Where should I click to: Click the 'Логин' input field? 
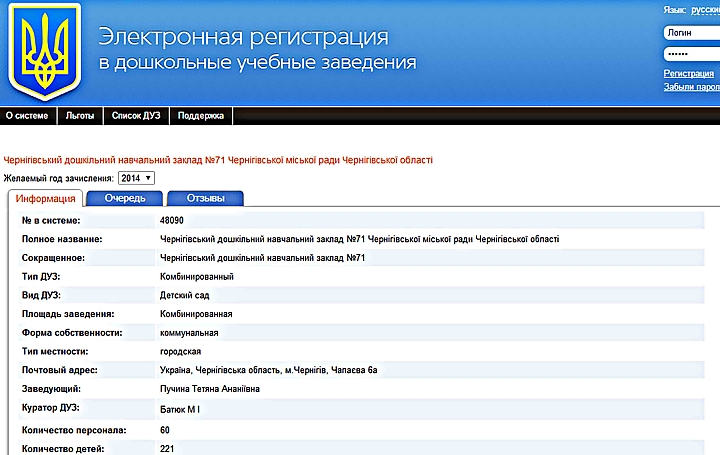(690, 32)
